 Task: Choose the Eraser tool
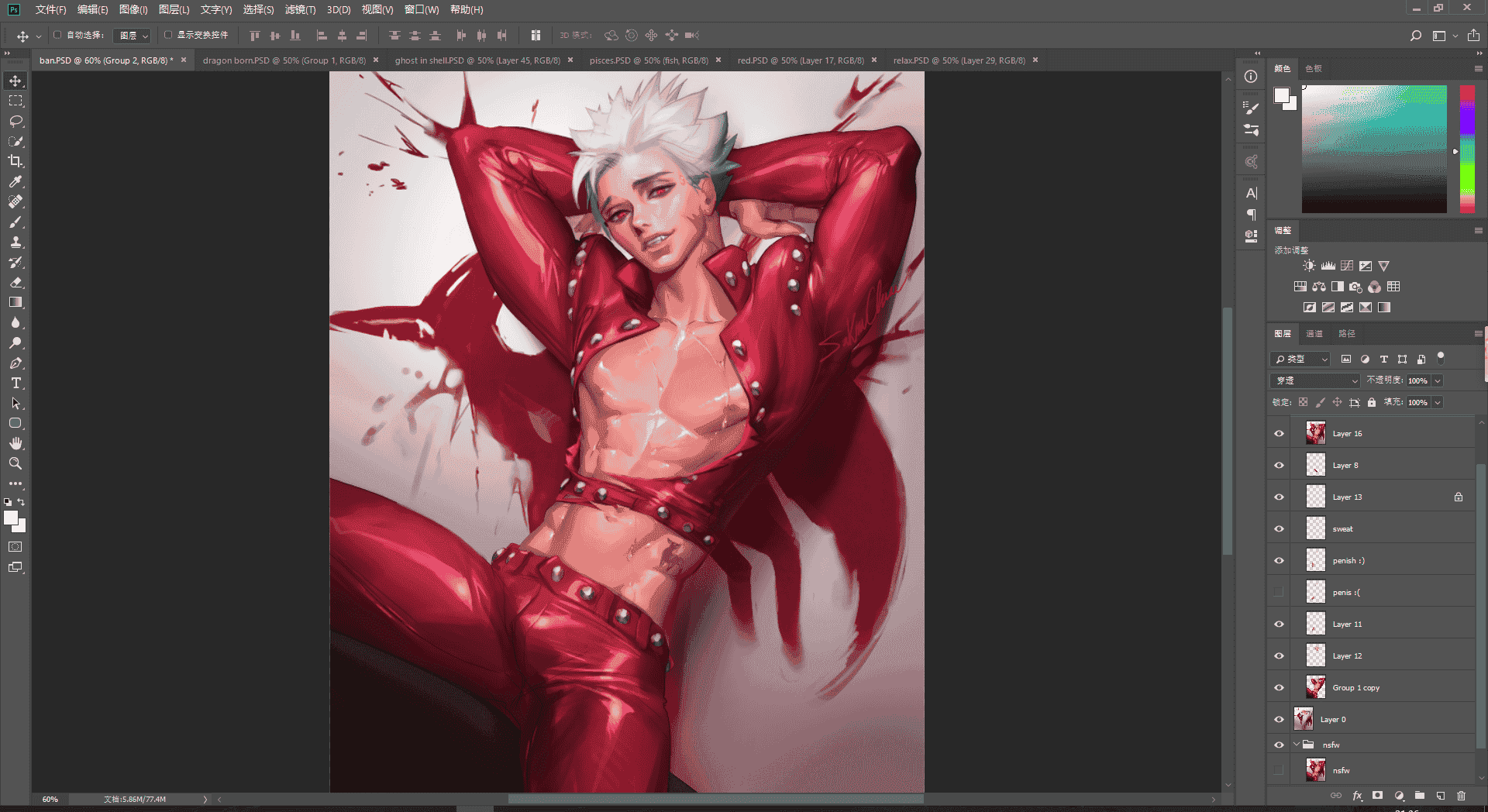(15, 282)
